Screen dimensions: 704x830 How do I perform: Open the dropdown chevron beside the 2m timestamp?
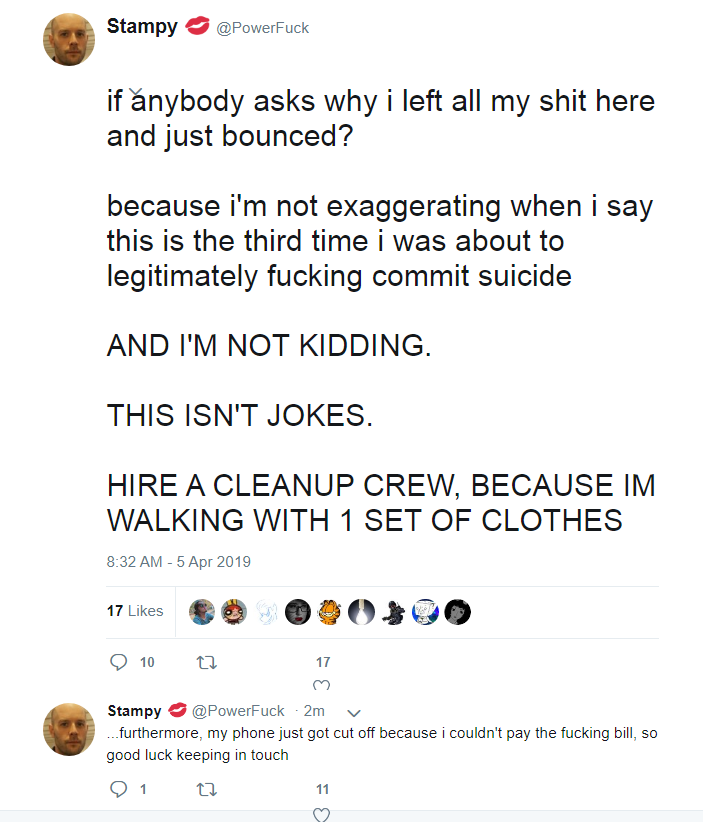[x=354, y=712]
